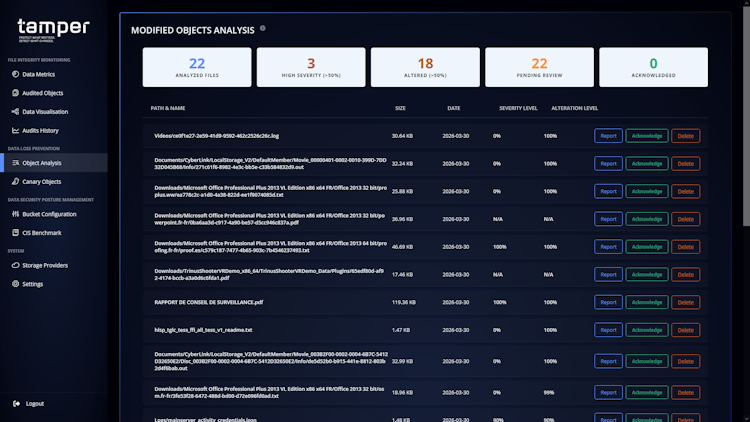The height and width of the screenshot is (422, 750).
Task: Delete the 46.69 KB proofing file row
Action: pos(685,247)
